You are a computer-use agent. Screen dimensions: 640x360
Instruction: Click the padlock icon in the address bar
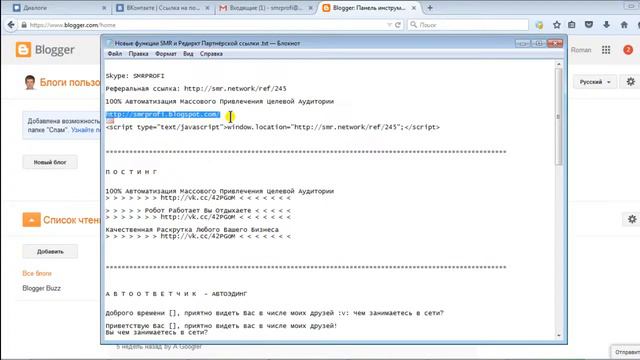coord(24,25)
